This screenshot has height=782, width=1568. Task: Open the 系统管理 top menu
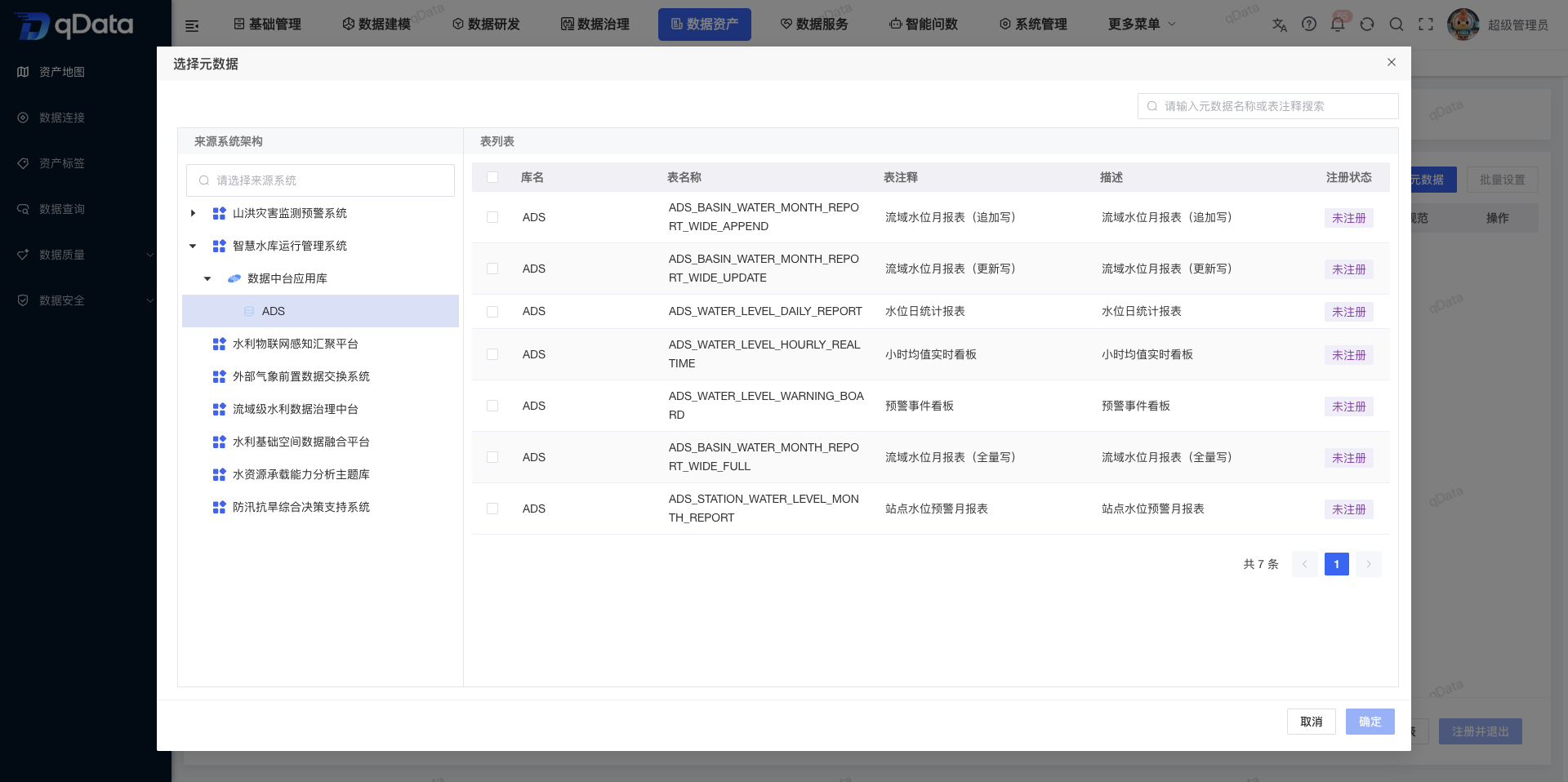pyautogui.click(x=1033, y=24)
